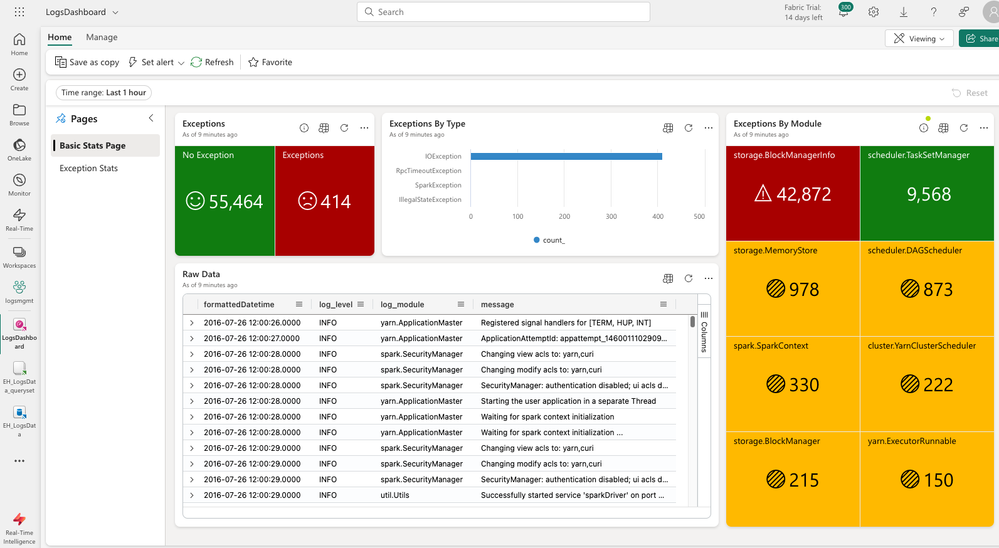The width and height of the screenshot is (999, 548).
Task: Explore data of Exceptions By Module tile
Action: tap(943, 128)
